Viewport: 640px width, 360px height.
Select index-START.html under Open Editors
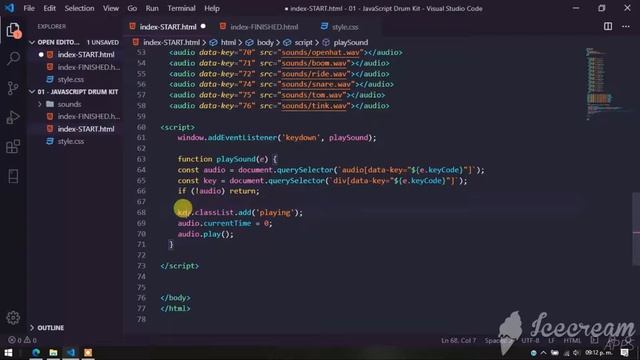tap(86, 54)
